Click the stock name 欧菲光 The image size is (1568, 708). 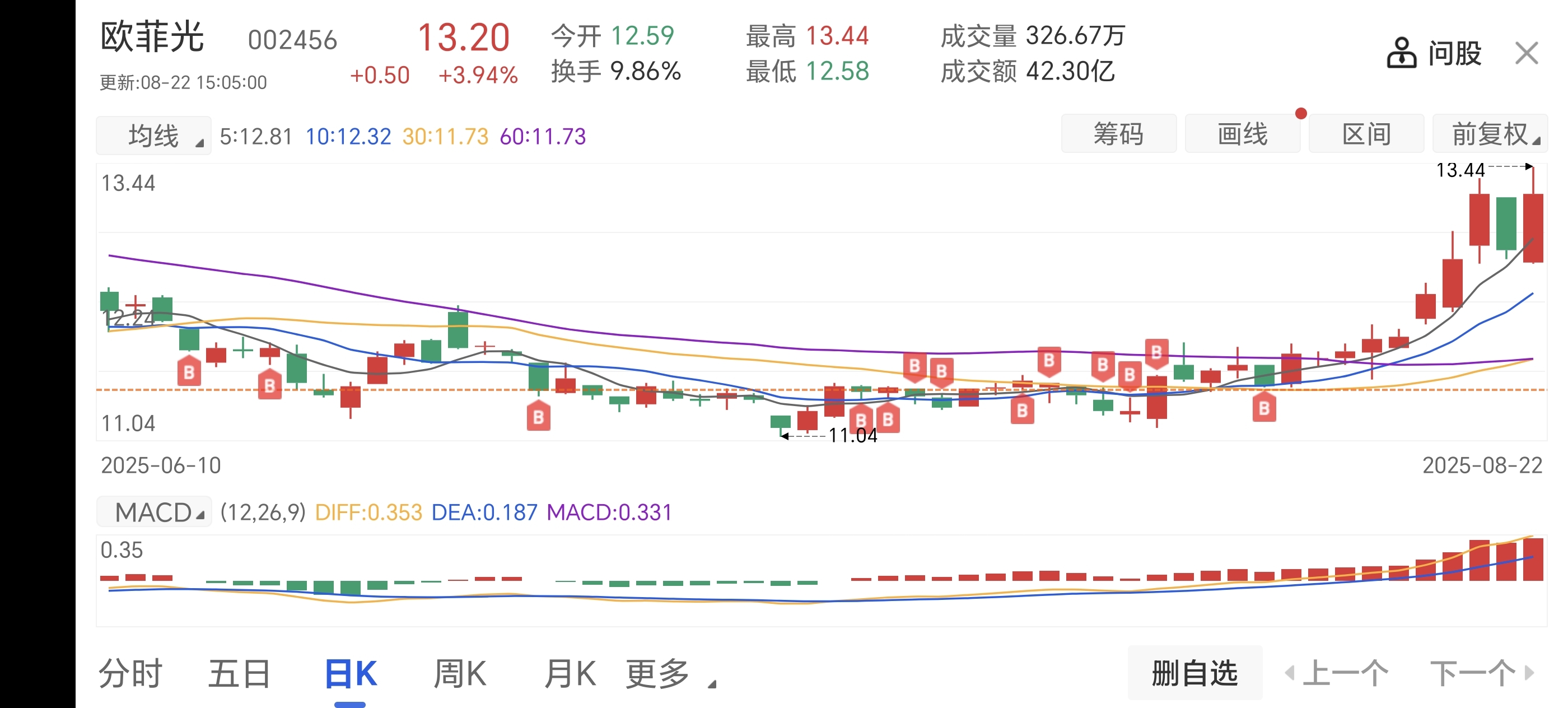(152, 37)
